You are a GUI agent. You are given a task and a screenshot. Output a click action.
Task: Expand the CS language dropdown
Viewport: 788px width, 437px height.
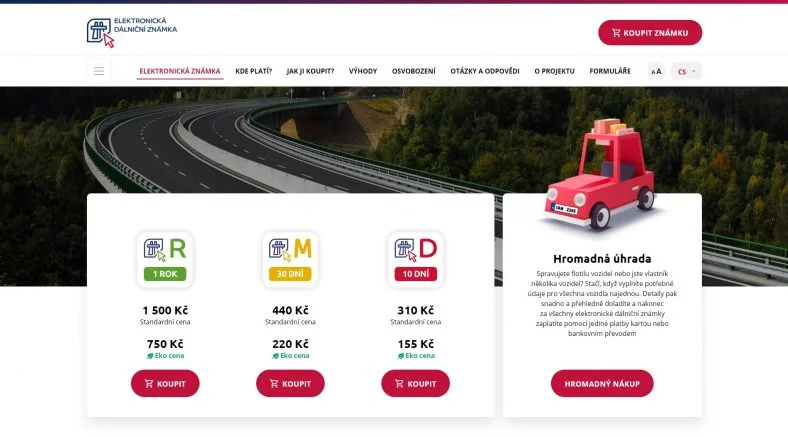[x=686, y=71]
